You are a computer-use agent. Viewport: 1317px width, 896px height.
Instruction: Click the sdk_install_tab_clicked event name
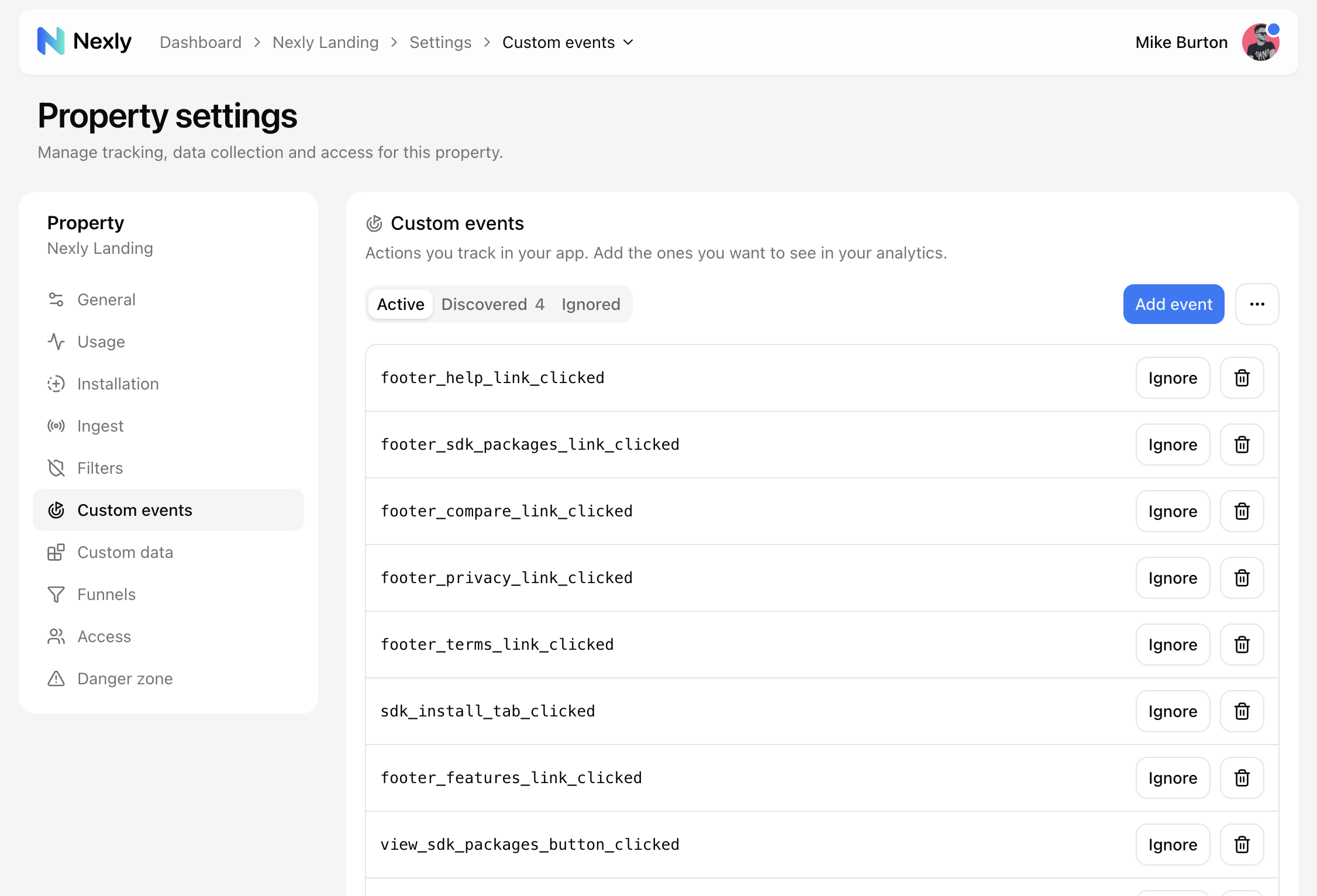[x=488, y=711]
